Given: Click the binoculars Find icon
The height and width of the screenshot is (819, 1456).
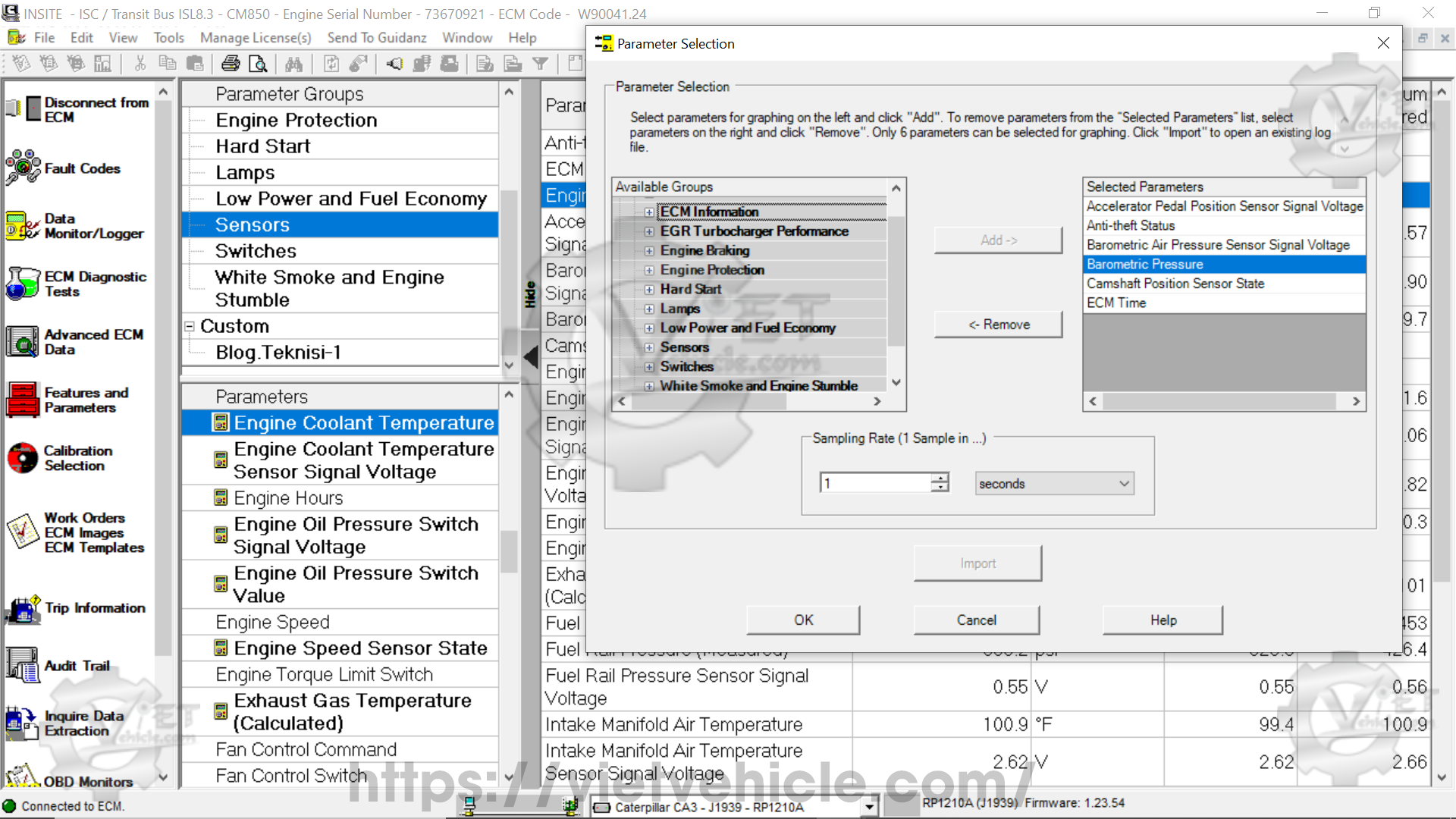Looking at the screenshot, I should [294, 64].
